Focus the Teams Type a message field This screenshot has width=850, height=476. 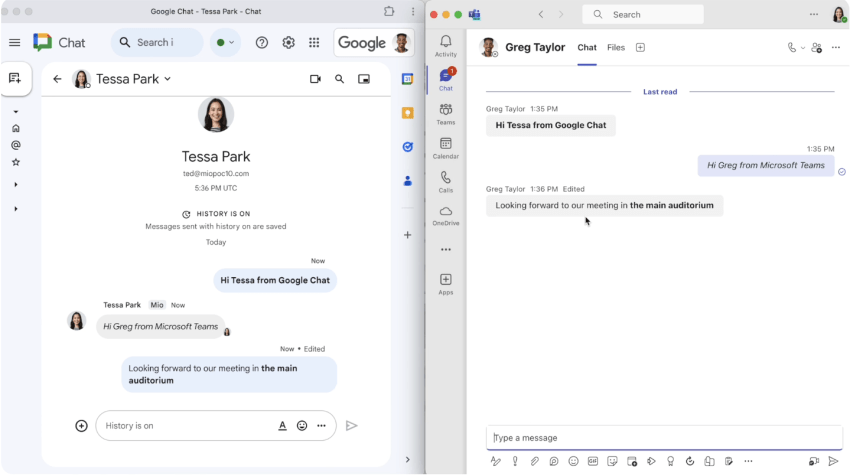(x=660, y=438)
